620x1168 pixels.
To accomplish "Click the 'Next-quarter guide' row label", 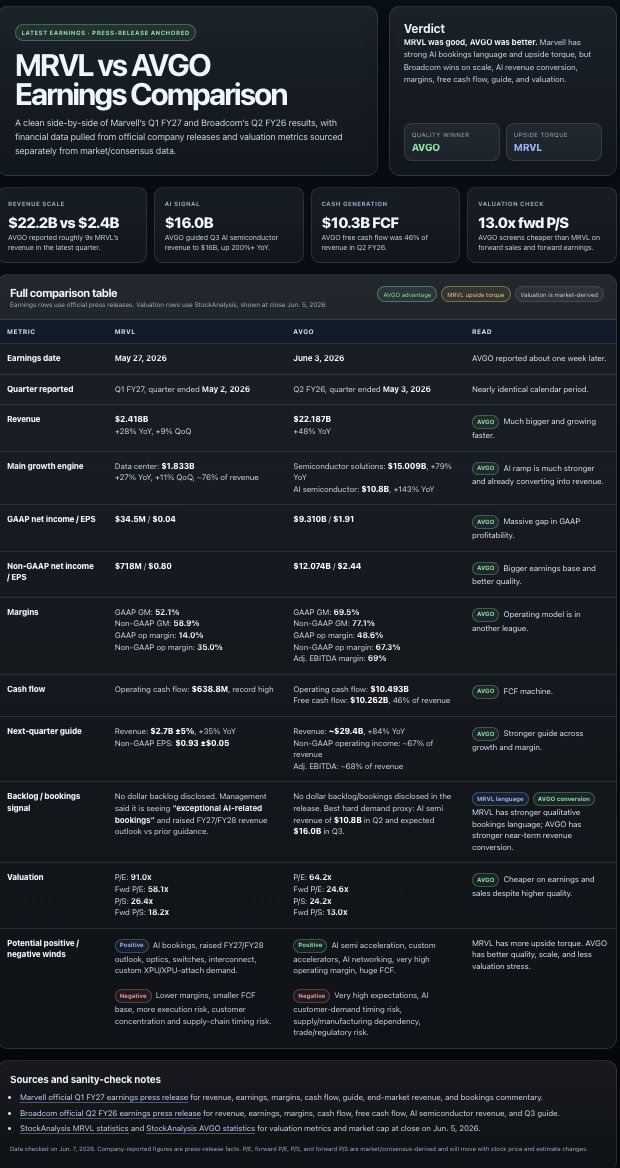I will pyautogui.click(x=44, y=731).
